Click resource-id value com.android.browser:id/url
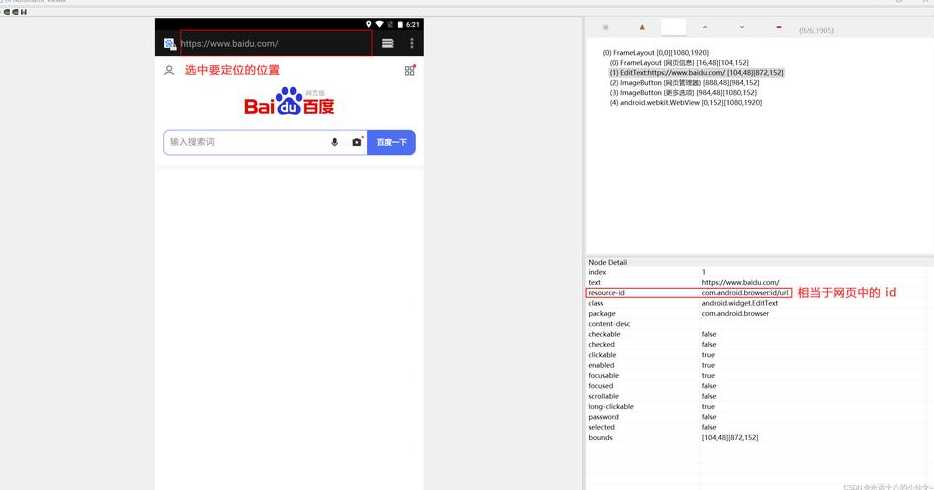934x490 pixels. [745, 292]
